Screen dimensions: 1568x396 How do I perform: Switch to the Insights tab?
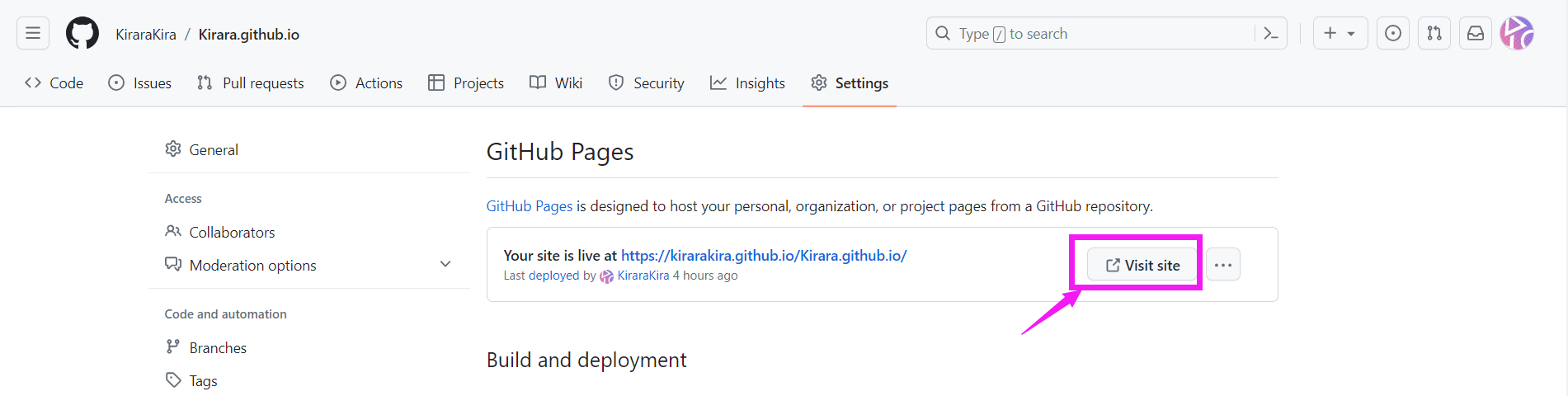747,82
